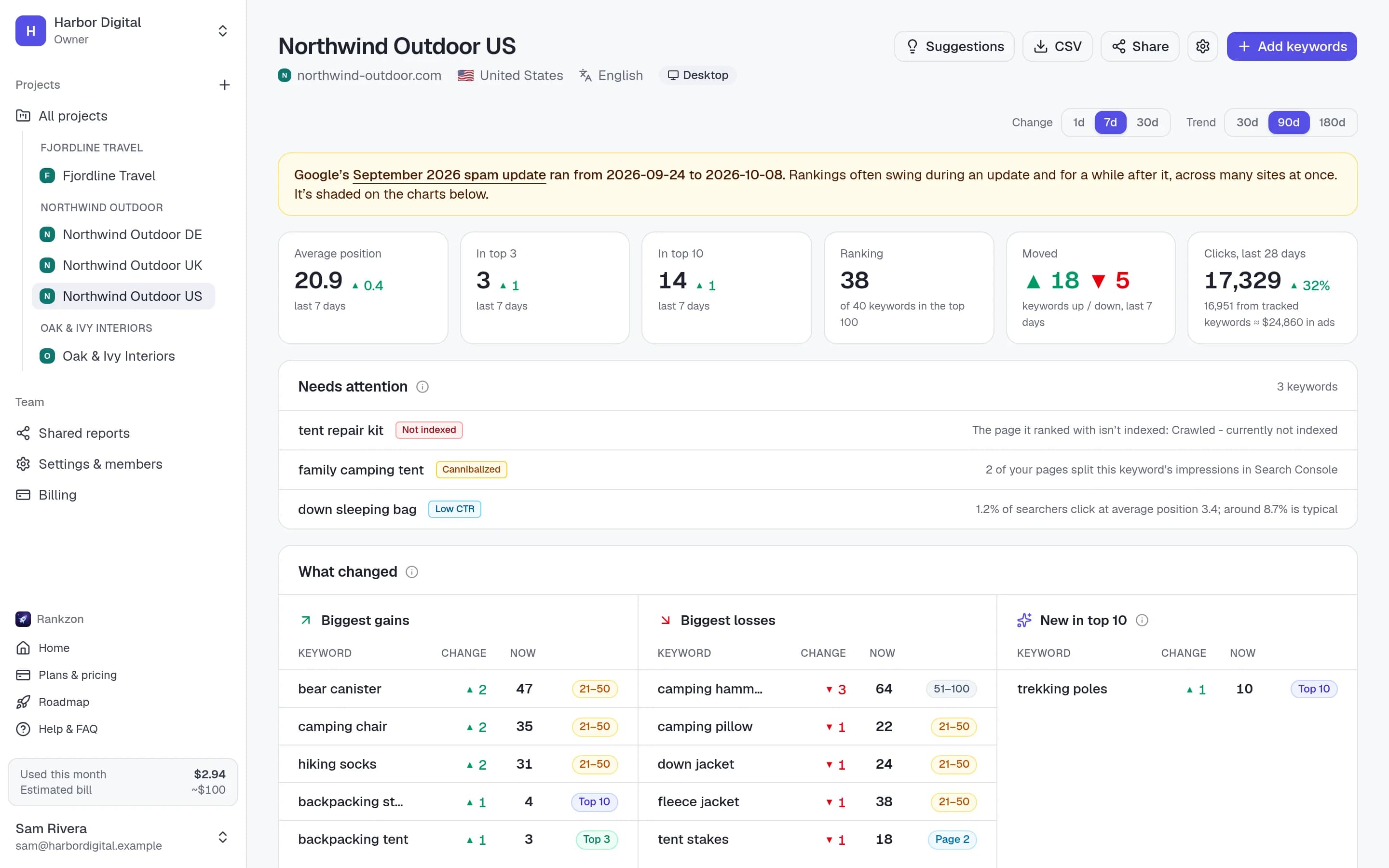Download the CSV export
The width and height of the screenshot is (1389, 868).
[x=1057, y=46]
